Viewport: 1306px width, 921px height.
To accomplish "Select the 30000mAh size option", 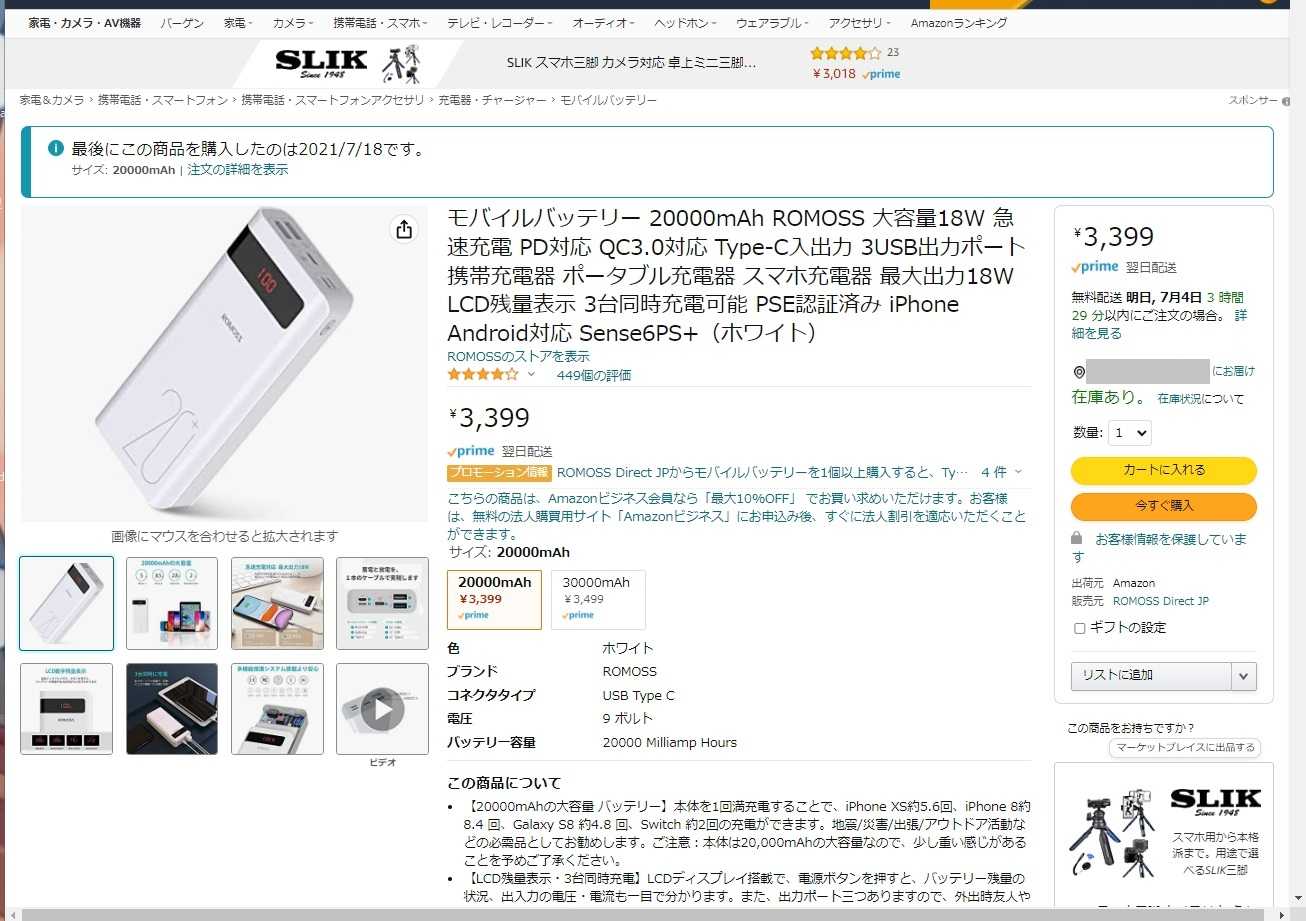I will (x=598, y=599).
